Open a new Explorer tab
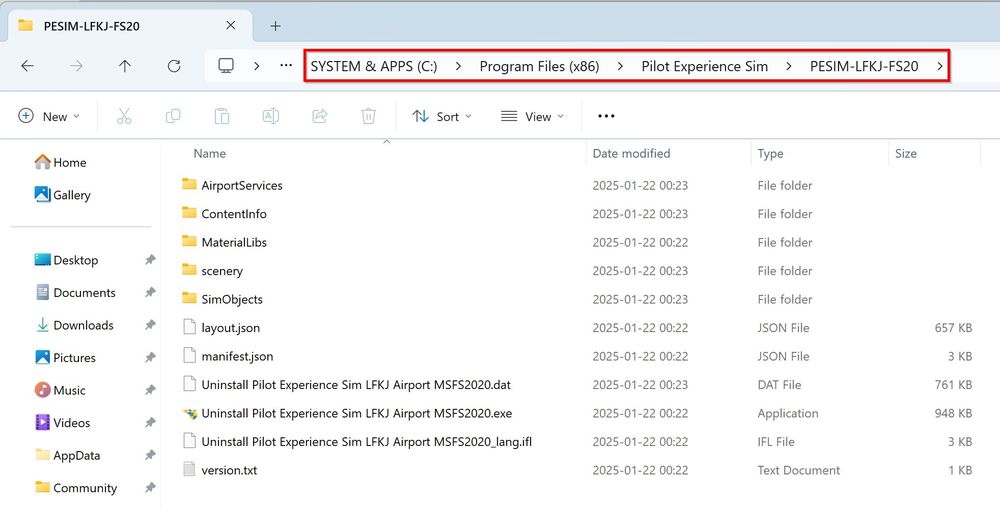This screenshot has width=1000, height=508. [x=276, y=25]
